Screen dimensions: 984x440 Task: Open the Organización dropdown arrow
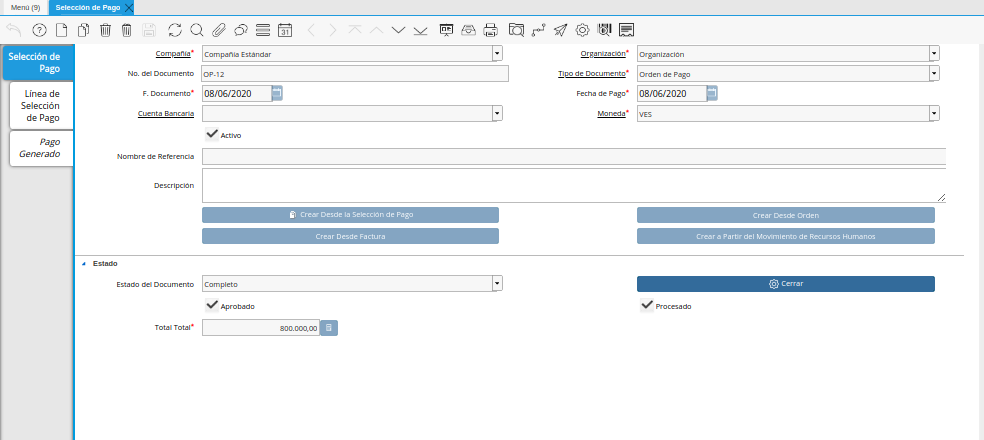934,54
